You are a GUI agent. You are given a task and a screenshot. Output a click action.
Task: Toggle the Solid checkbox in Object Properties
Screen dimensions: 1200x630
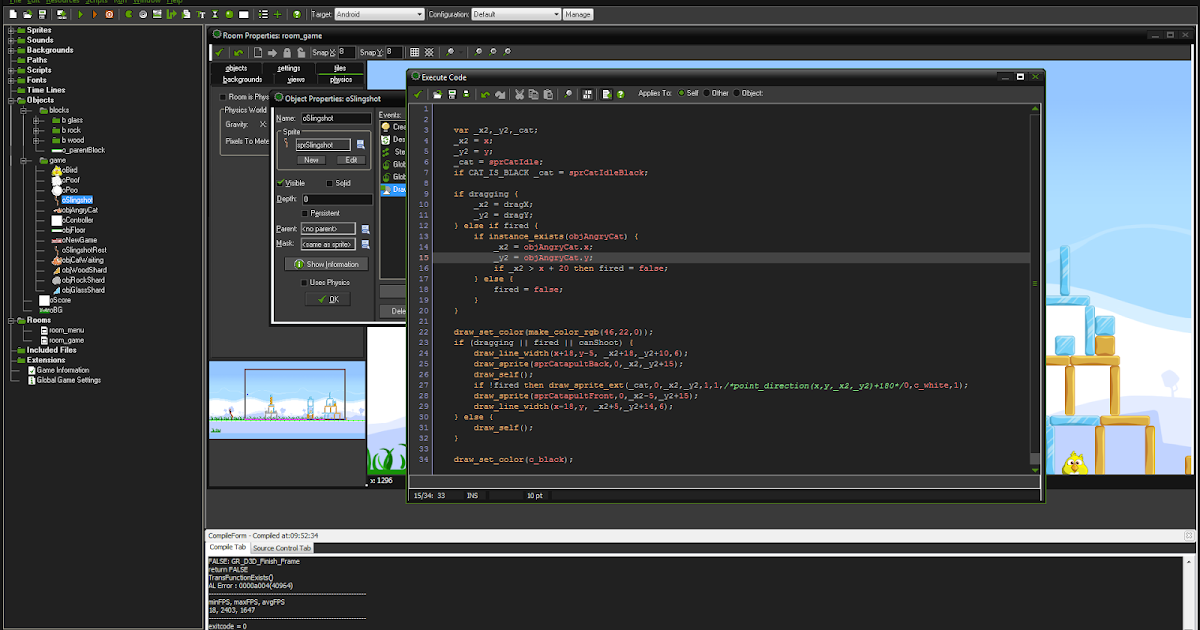[330, 183]
